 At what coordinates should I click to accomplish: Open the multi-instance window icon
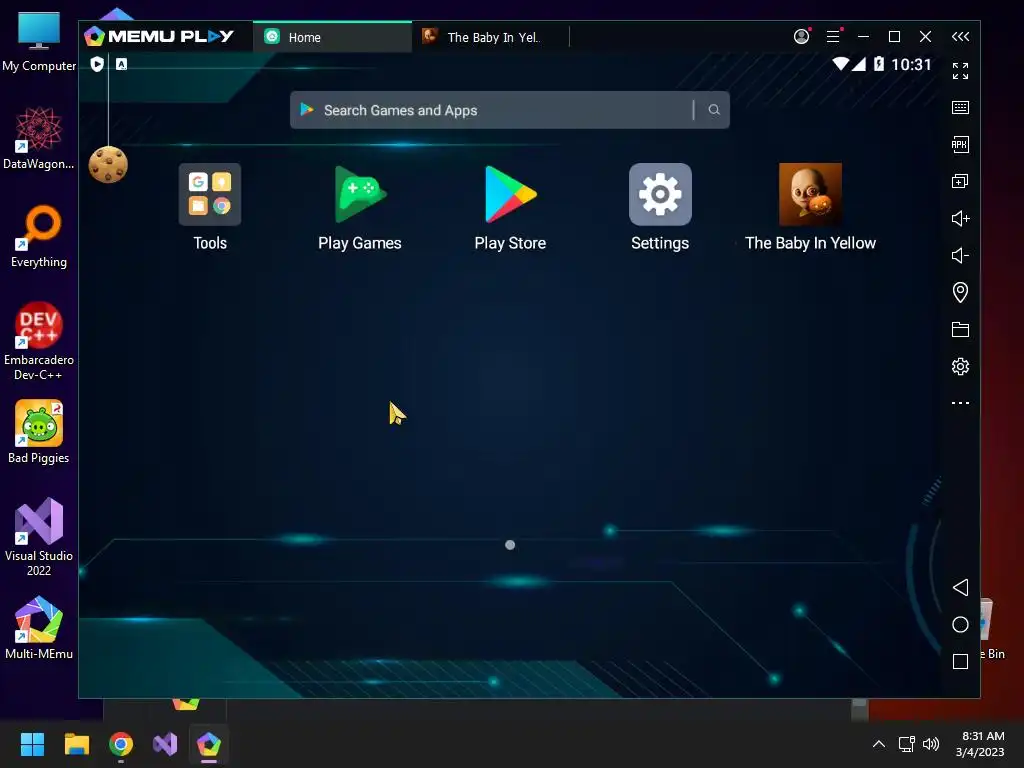pyautogui.click(x=960, y=182)
